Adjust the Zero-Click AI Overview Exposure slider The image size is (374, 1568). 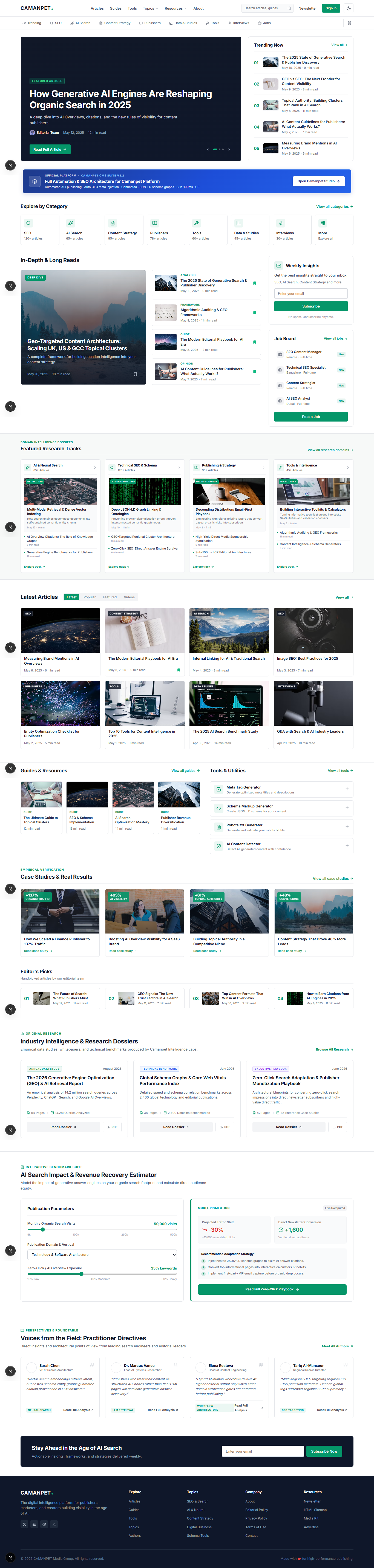point(102,1274)
